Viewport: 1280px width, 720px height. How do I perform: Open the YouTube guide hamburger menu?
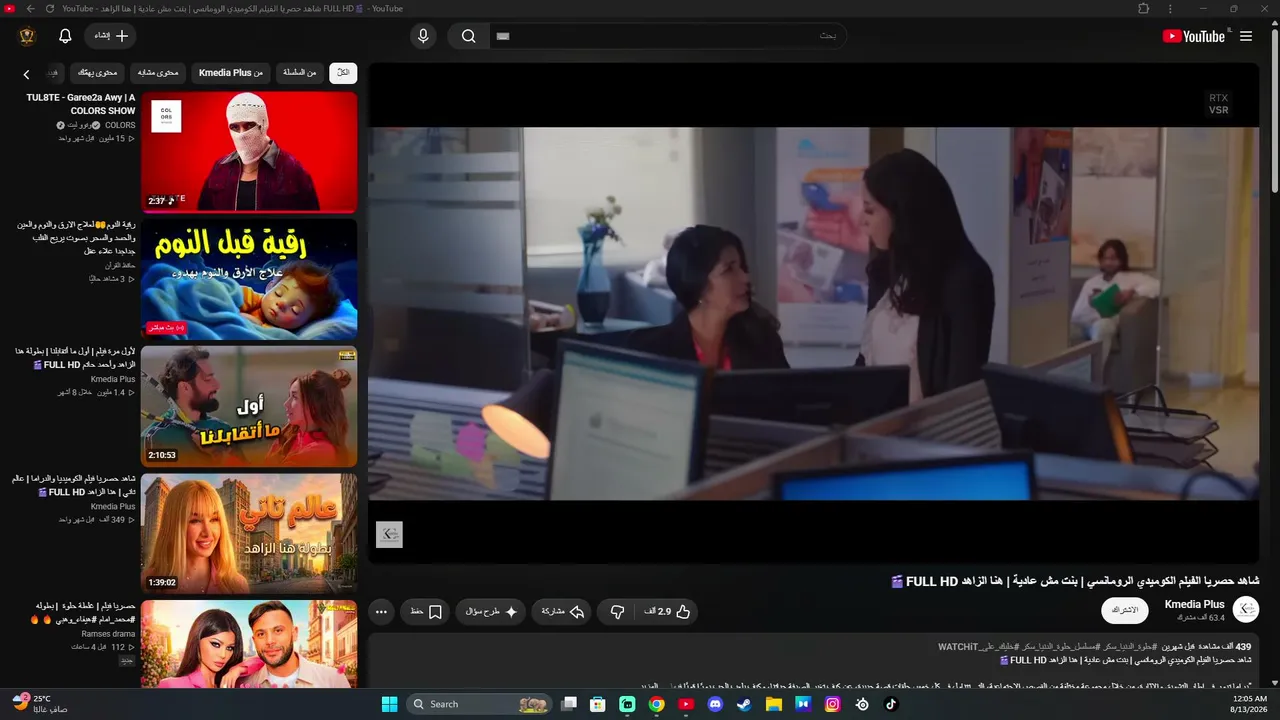tap(1246, 36)
